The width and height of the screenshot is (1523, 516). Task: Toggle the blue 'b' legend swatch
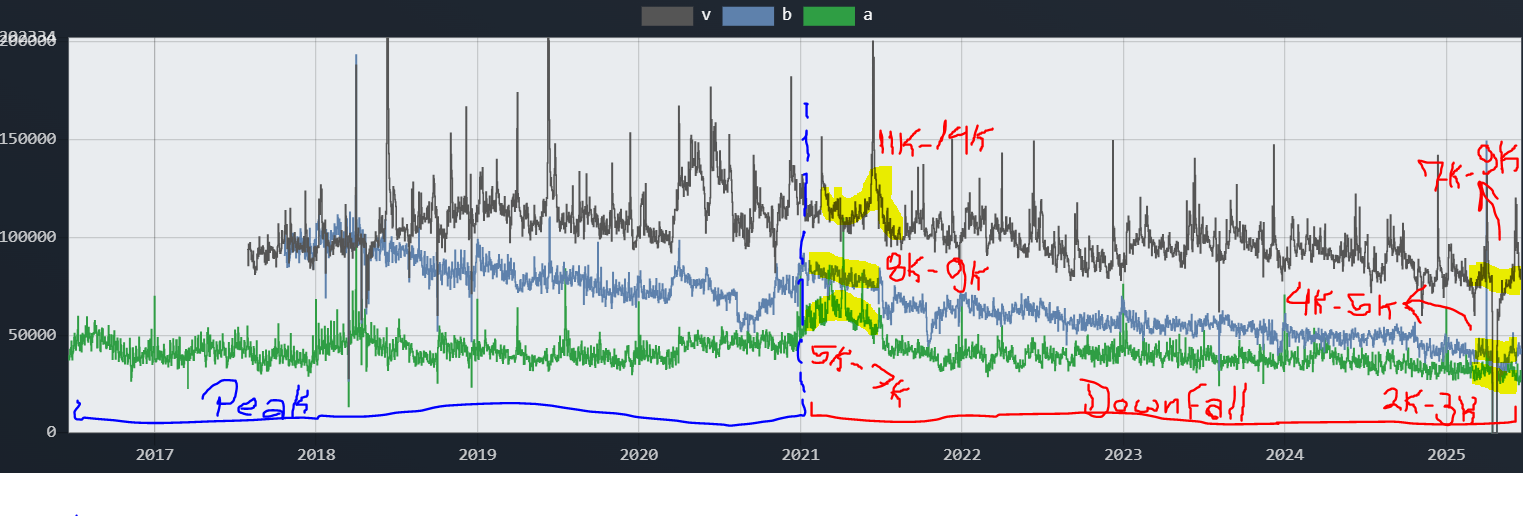coord(748,16)
